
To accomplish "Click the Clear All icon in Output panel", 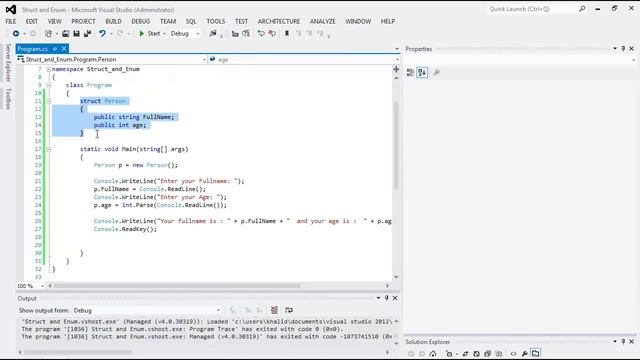I will tap(274, 310).
